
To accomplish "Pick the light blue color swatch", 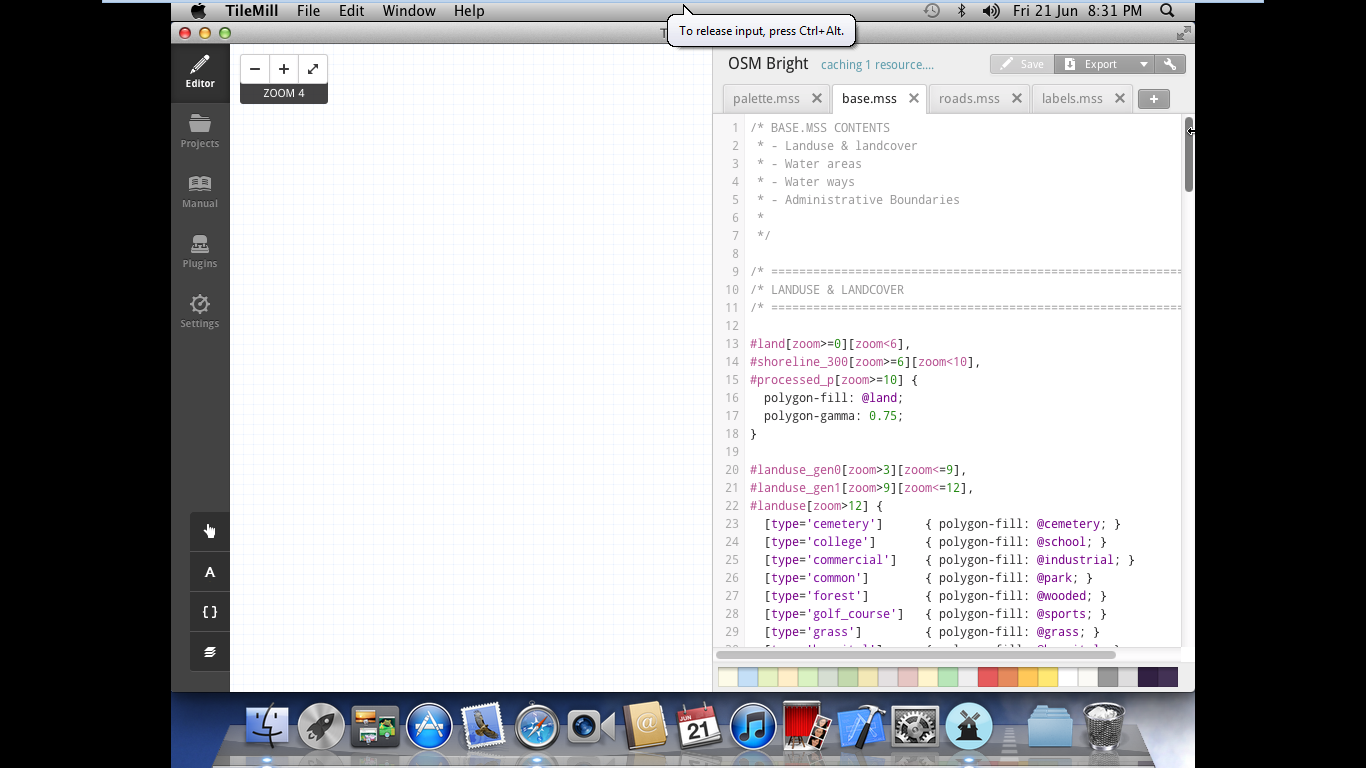I will coord(748,677).
